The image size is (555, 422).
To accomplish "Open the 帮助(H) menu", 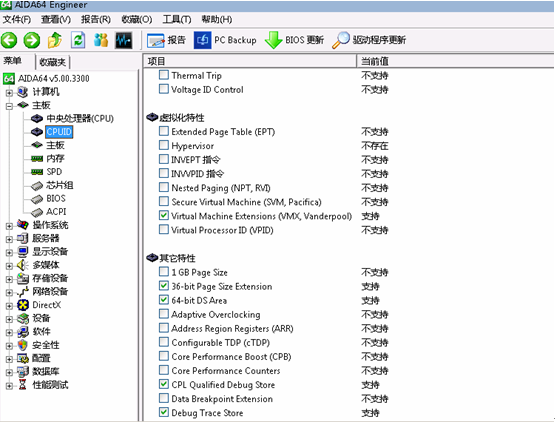I will pos(217,19).
